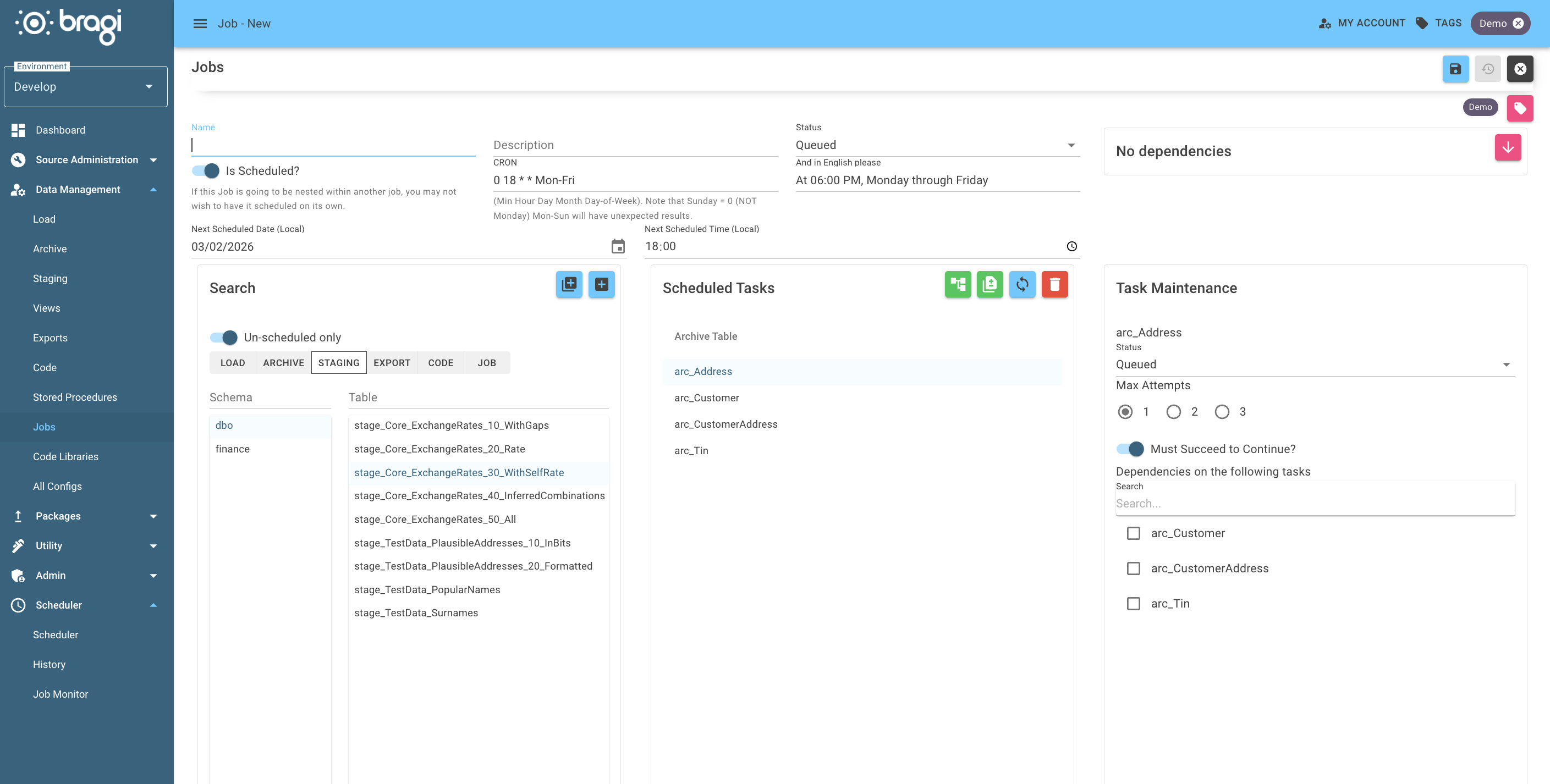Toggle the Is Scheduled switch
The height and width of the screenshot is (784, 1550).
pos(206,171)
